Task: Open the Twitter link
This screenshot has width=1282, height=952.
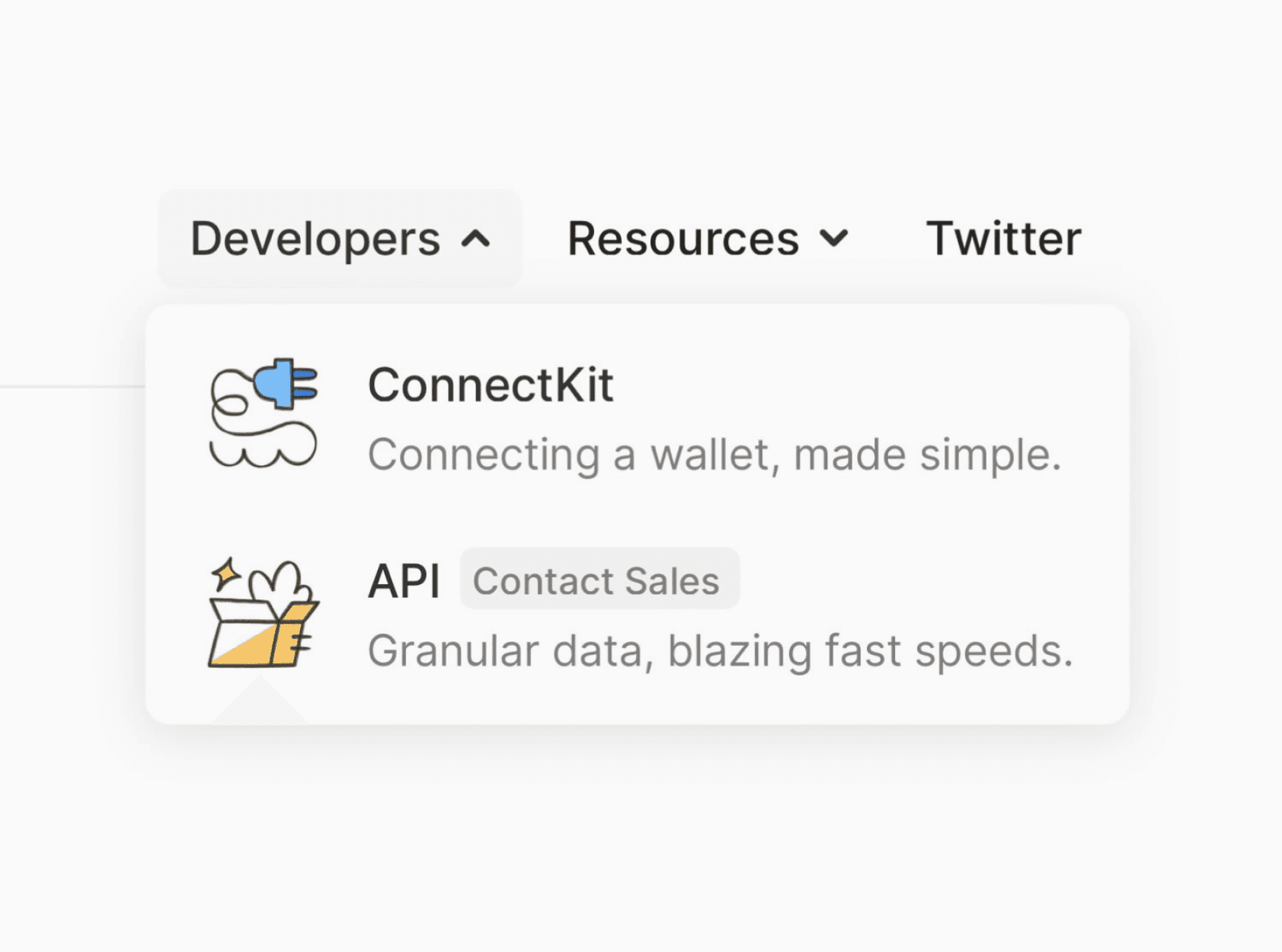Action: point(1003,239)
